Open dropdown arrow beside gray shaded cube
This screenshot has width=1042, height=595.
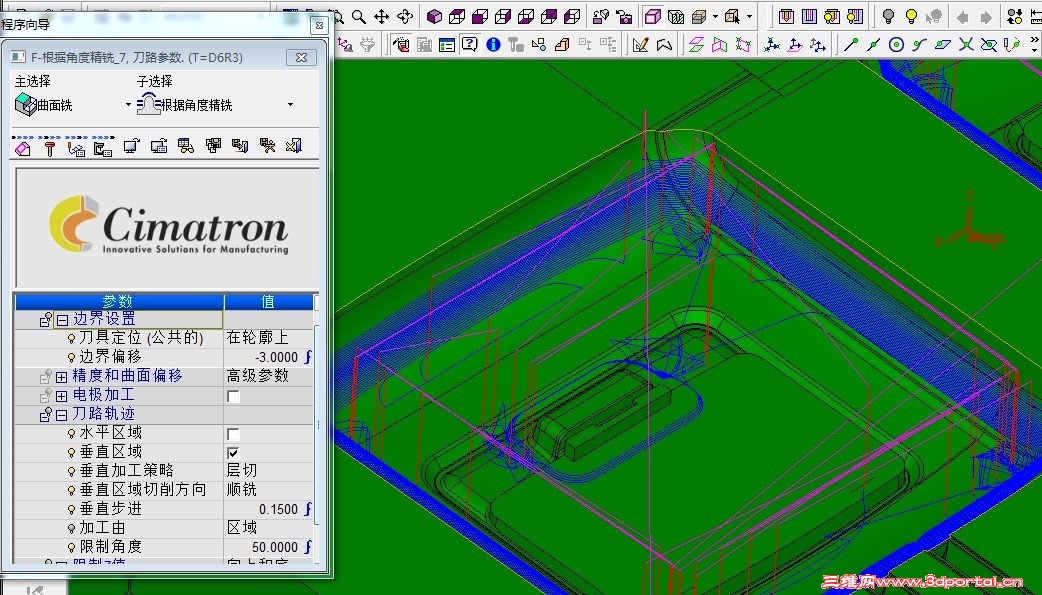tap(715, 17)
